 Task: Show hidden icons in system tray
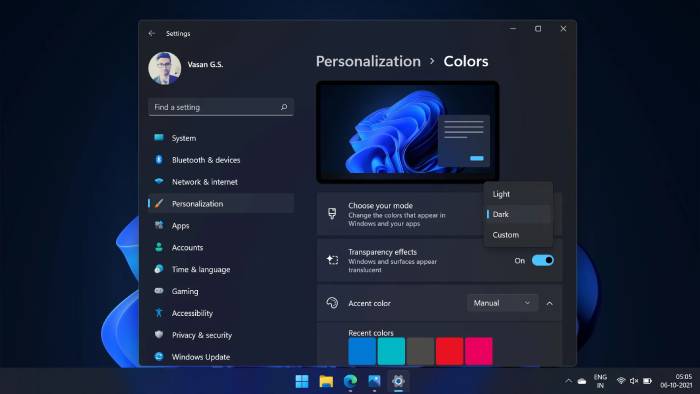point(568,381)
